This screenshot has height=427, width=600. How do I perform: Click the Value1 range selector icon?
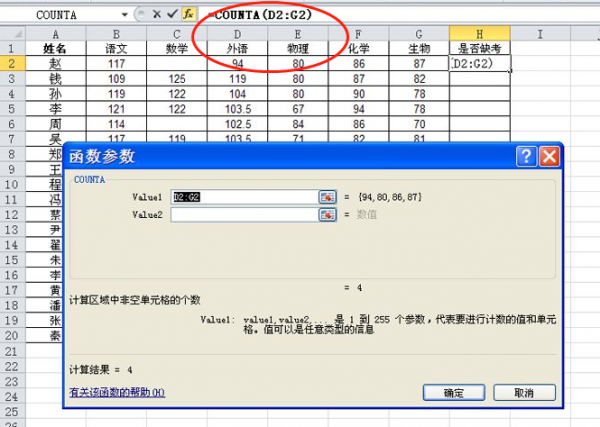(328, 197)
